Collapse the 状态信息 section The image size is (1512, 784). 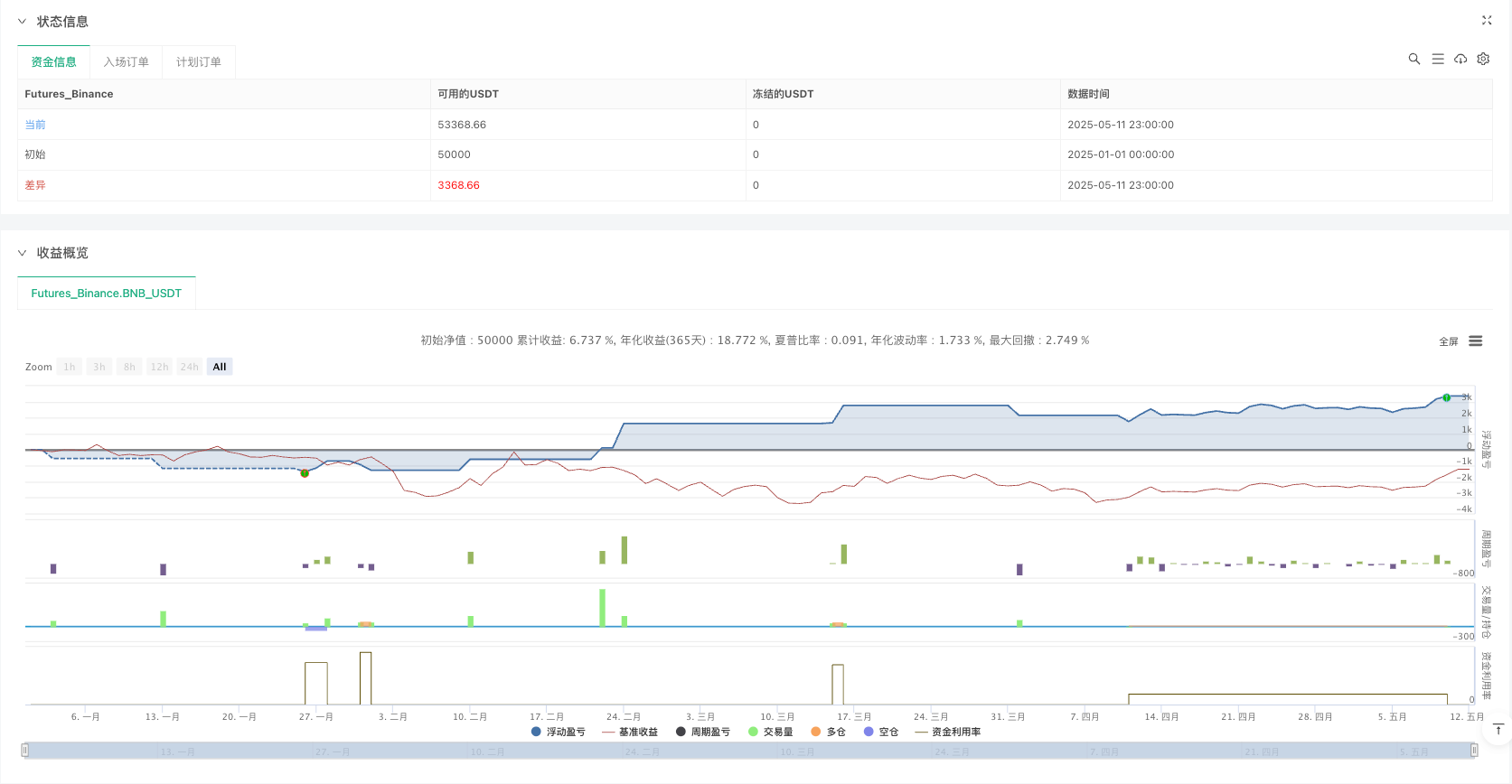22,21
